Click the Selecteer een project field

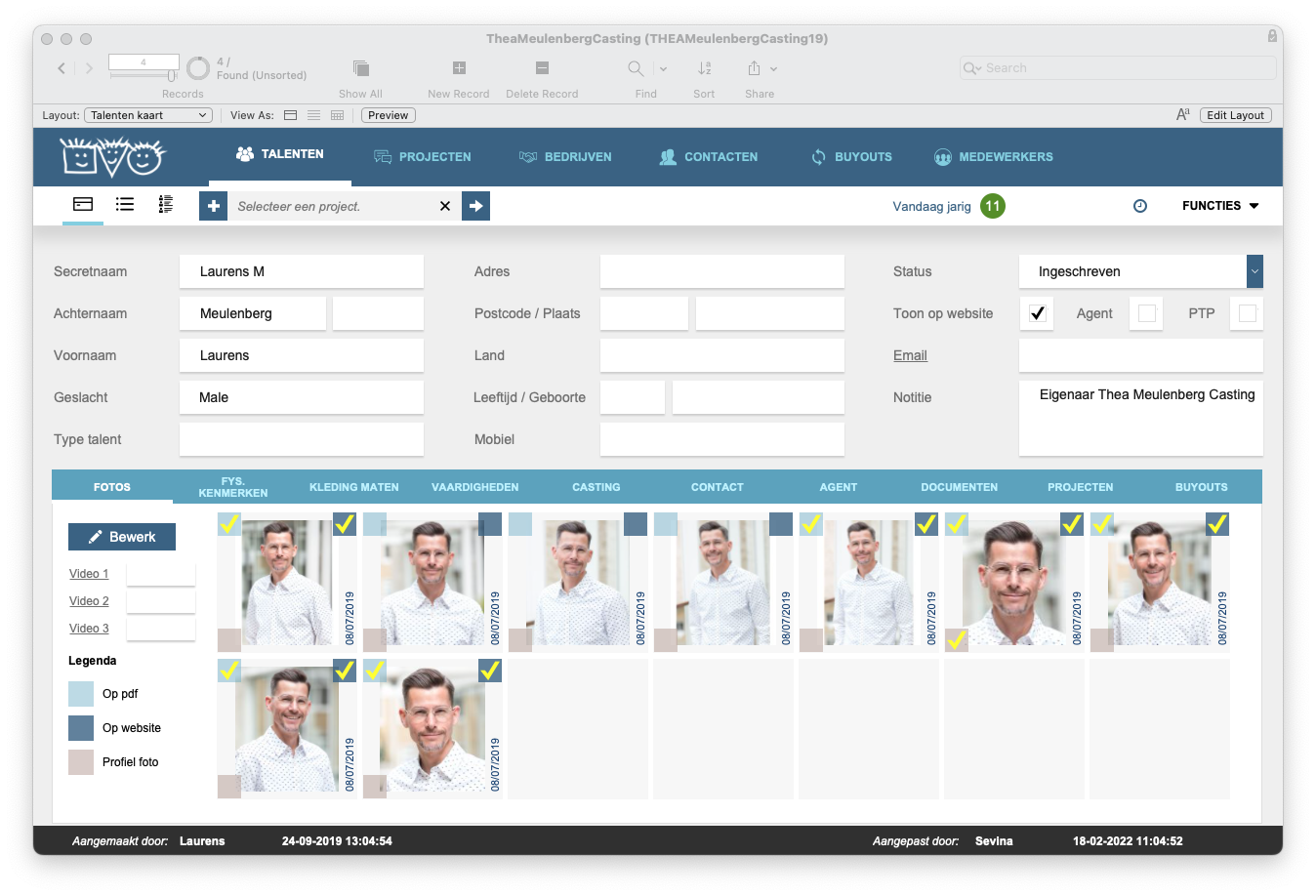(332, 206)
